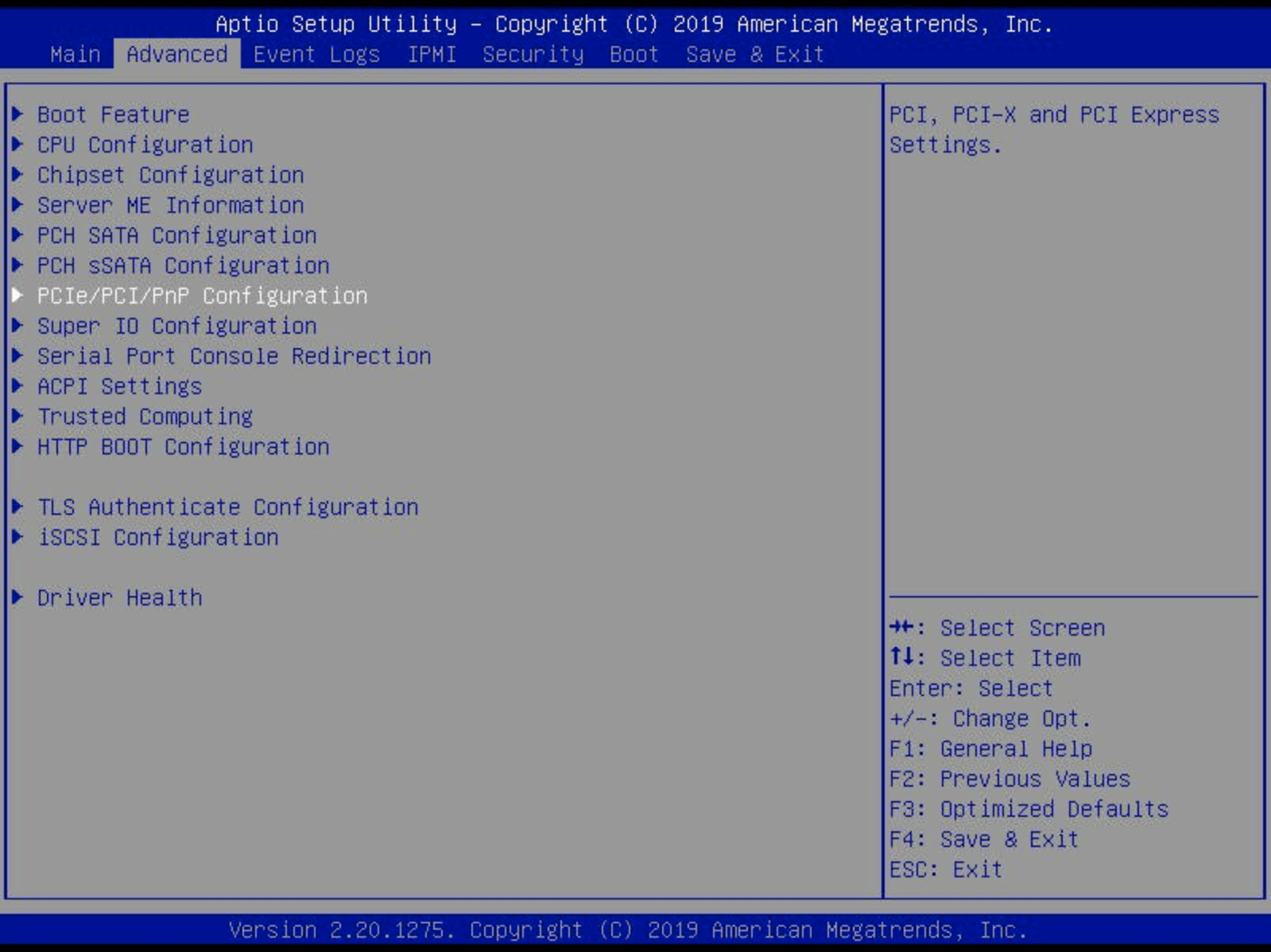
Task: Select the IPMI tab
Action: click(431, 54)
